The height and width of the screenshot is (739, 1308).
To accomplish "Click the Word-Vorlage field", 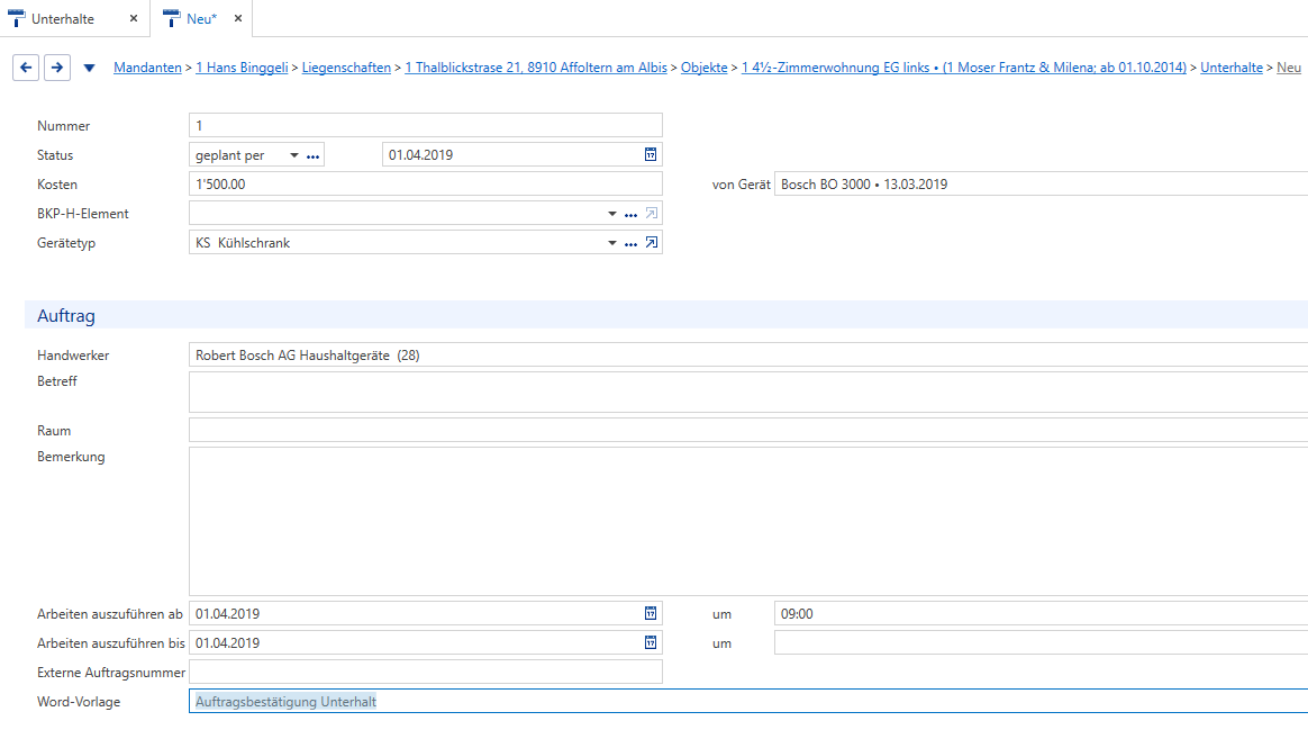I will pos(748,701).
